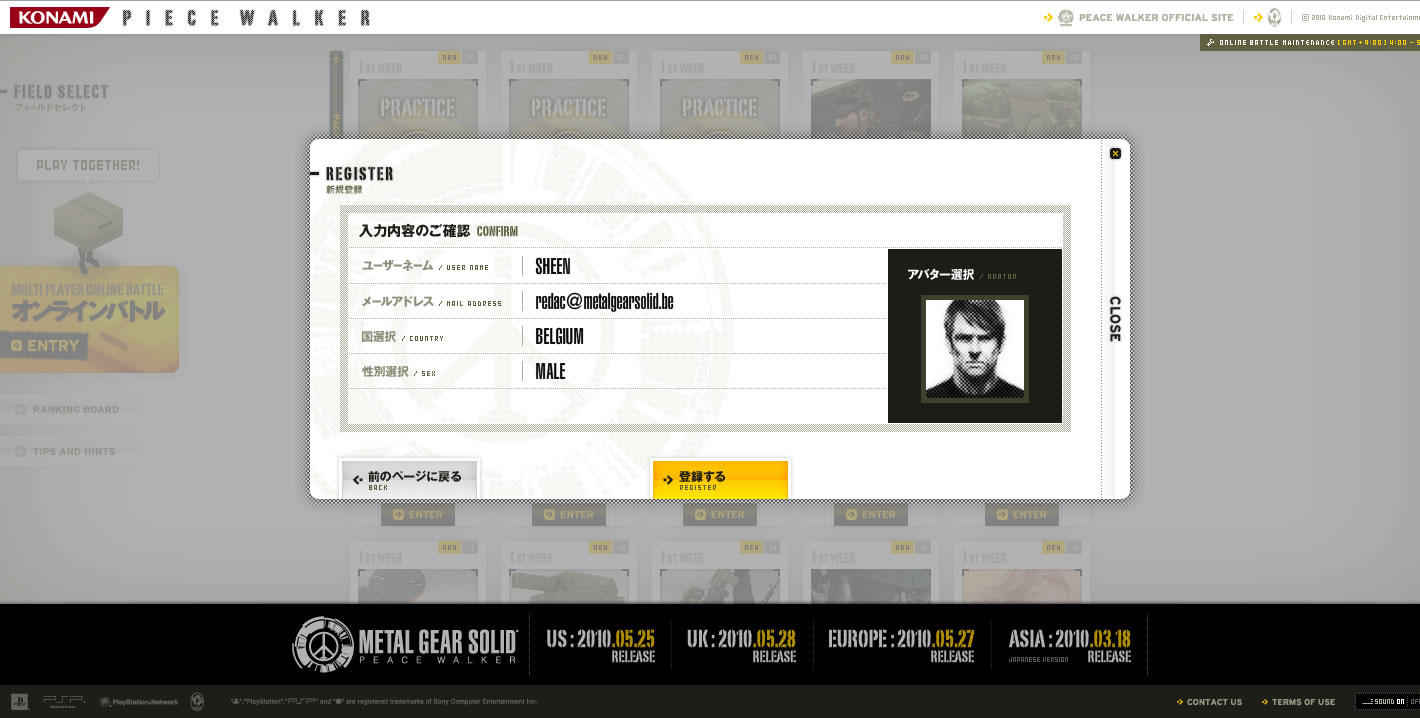This screenshot has width=1420, height=718.
Task: Click the vertical CLOSE label on the dialog
Action: [x=1115, y=319]
